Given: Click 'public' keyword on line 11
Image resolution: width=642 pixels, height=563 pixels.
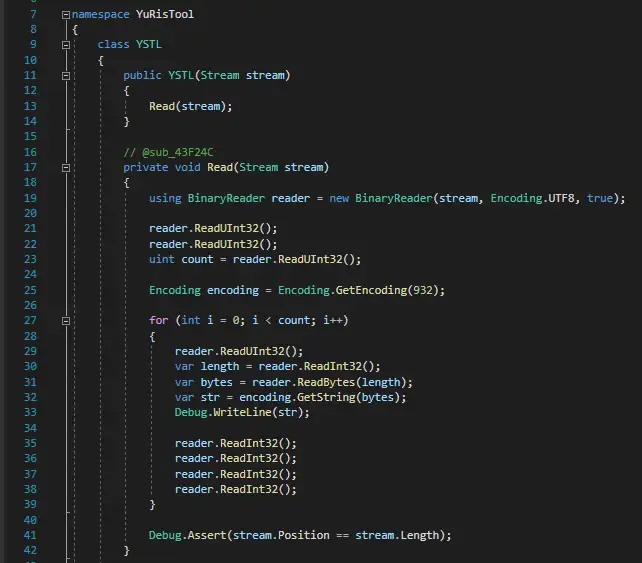Looking at the screenshot, I should point(142,75).
